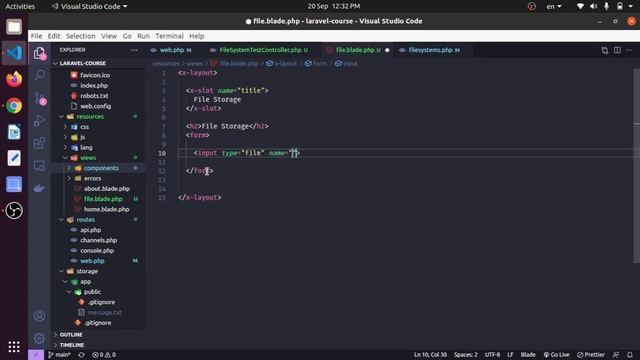Click the main branch indicator

(x=60, y=355)
